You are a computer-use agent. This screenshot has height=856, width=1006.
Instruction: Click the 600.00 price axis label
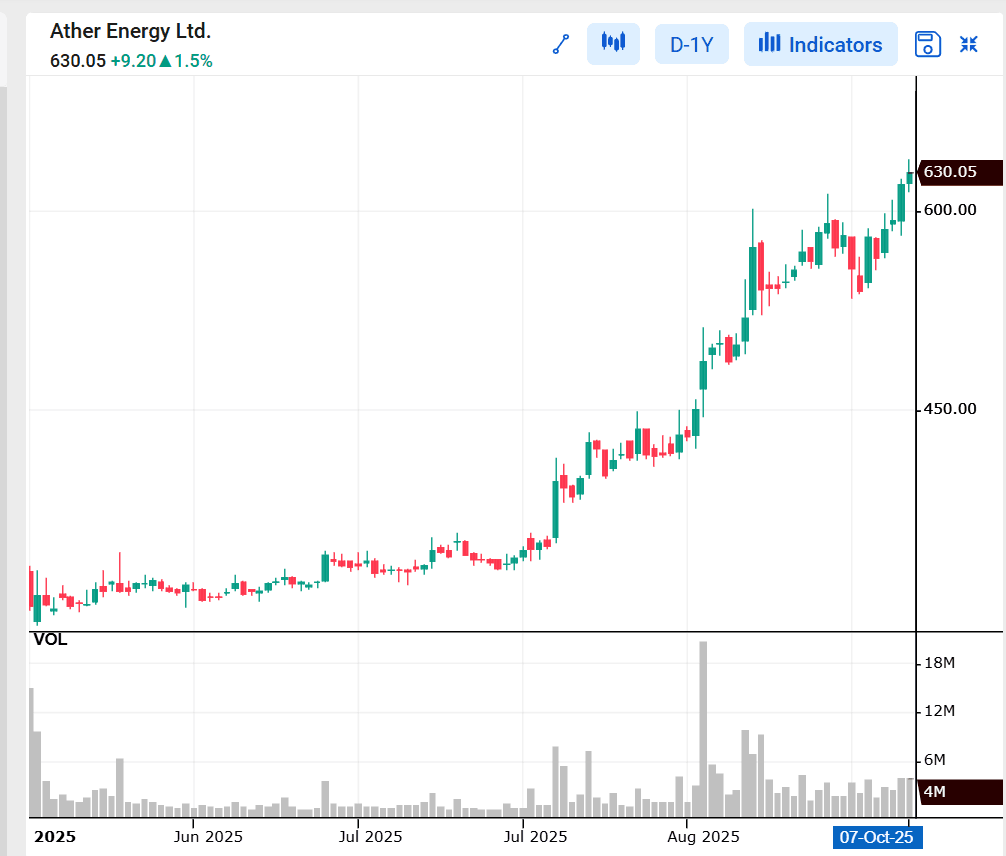tap(950, 210)
